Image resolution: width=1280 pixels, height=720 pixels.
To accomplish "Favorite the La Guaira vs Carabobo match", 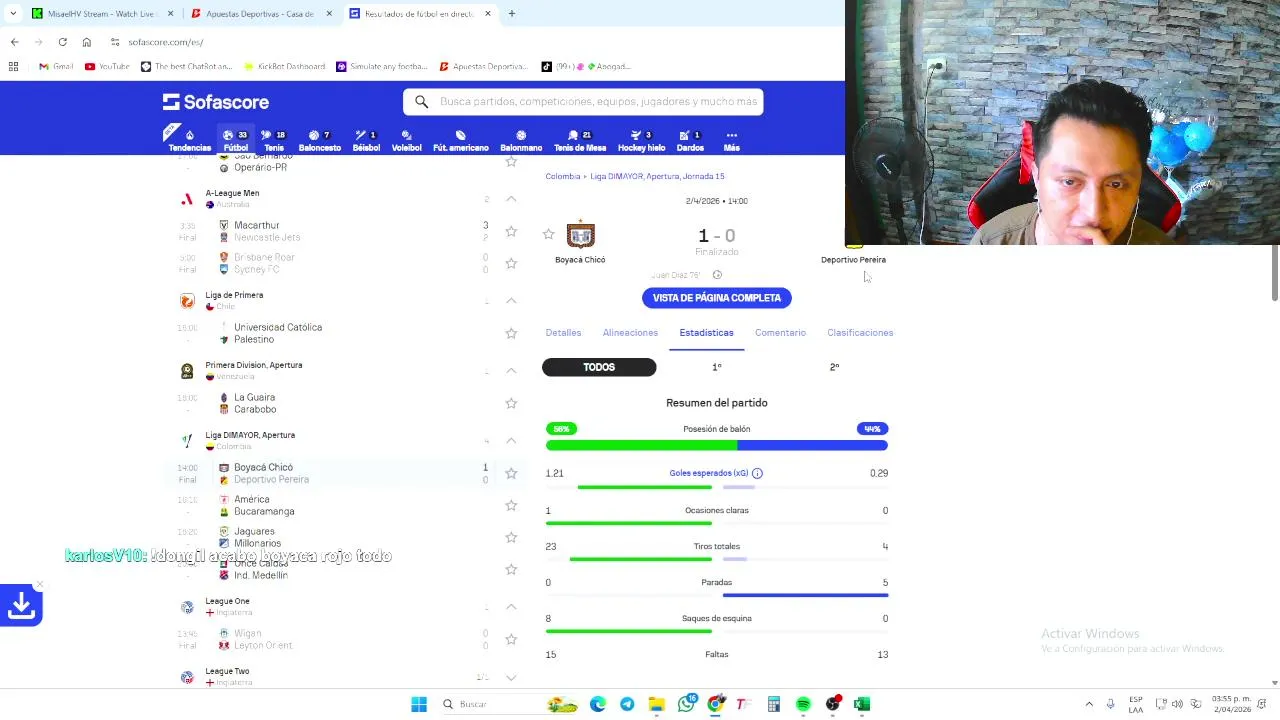I will 511,403.
